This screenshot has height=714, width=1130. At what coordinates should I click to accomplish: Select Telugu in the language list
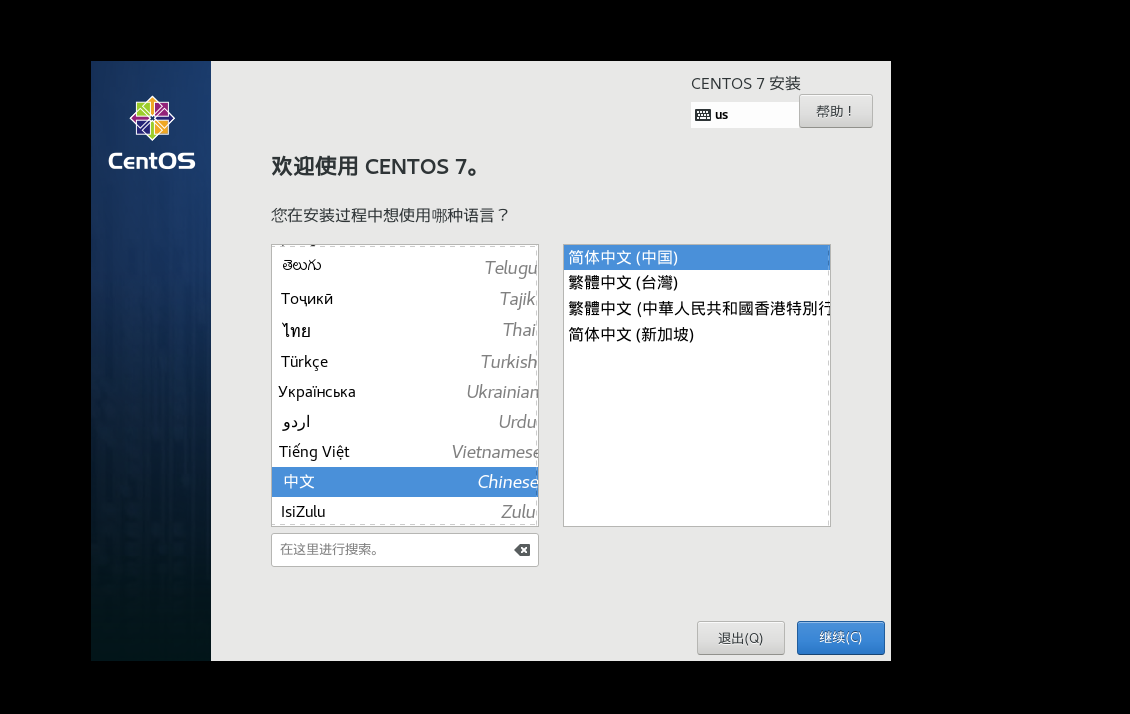(405, 267)
